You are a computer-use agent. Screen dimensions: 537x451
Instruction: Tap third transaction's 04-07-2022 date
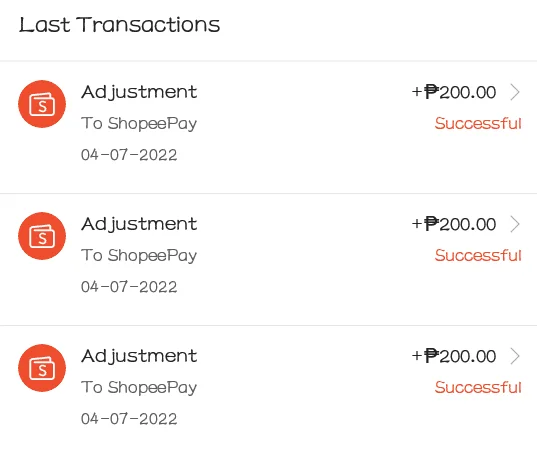129,419
